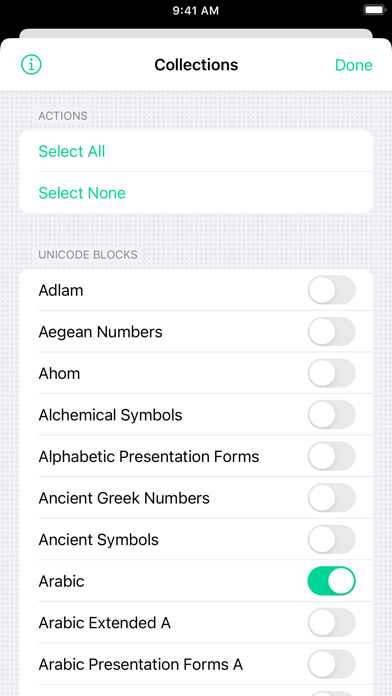Enable the Adlam block switch

[332, 290]
